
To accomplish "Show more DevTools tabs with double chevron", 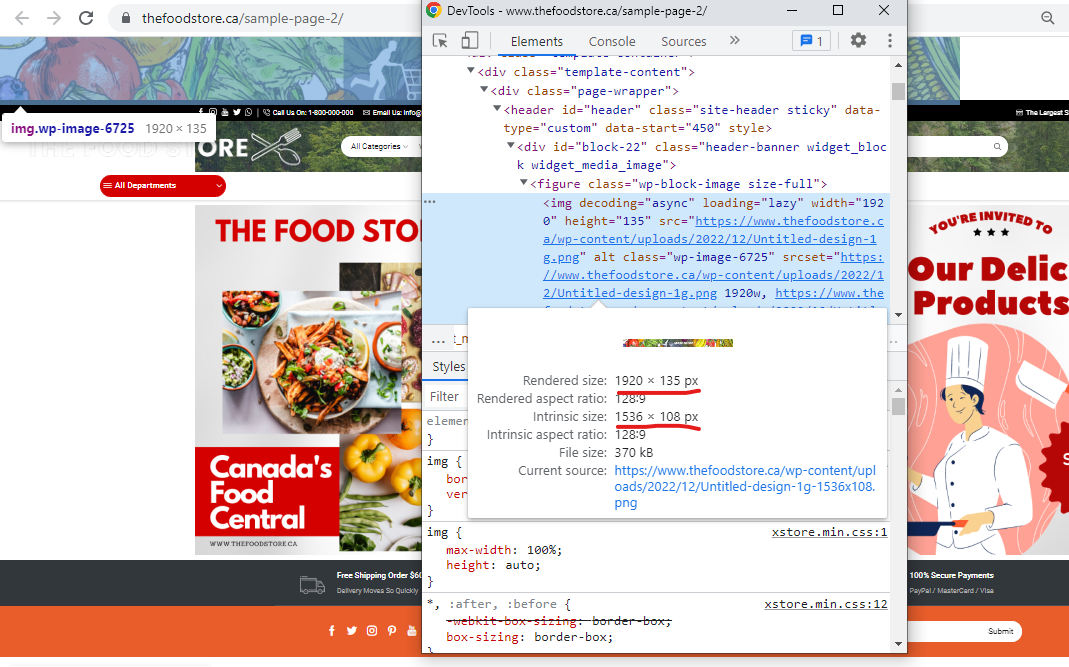I will point(734,40).
